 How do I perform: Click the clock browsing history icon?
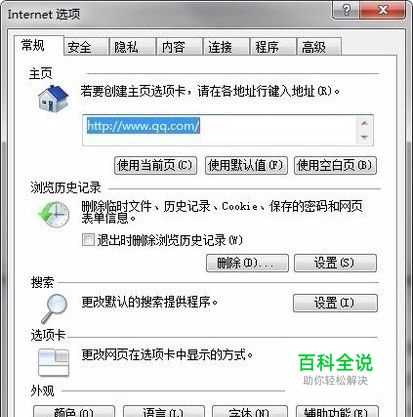click(x=54, y=214)
